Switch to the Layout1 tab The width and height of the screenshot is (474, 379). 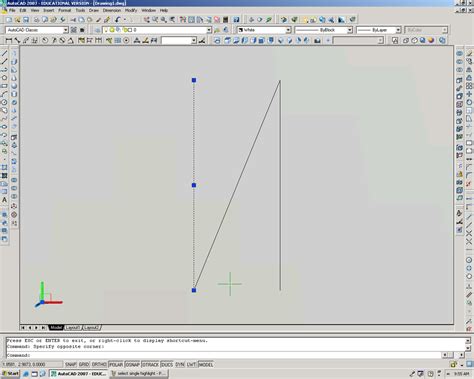(72, 328)
